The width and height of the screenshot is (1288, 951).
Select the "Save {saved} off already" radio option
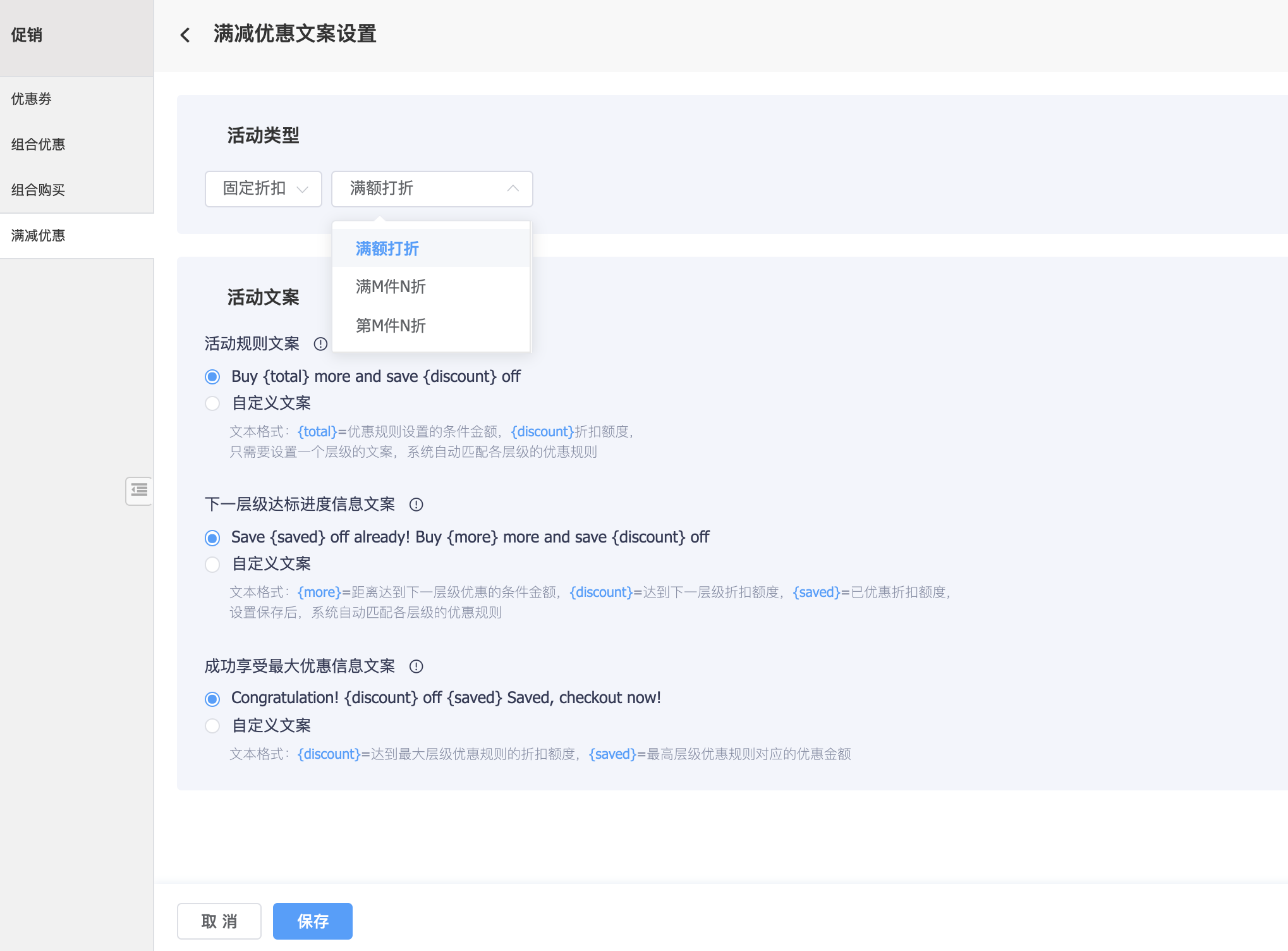pyautogui.click(x=212, y=538)
